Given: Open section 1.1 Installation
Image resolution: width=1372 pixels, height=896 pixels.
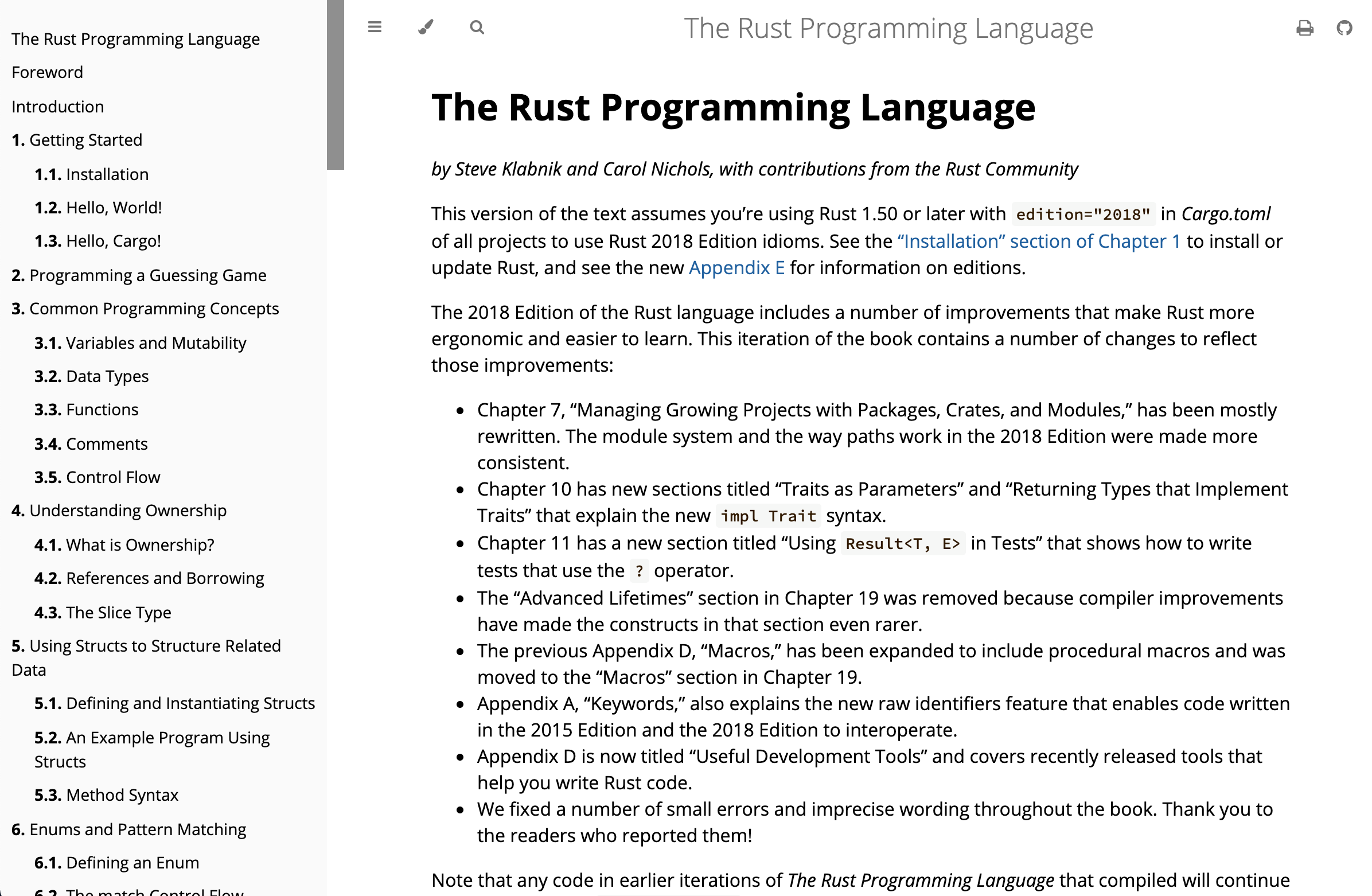Looking at the screenshot, I should pos(92,174).
